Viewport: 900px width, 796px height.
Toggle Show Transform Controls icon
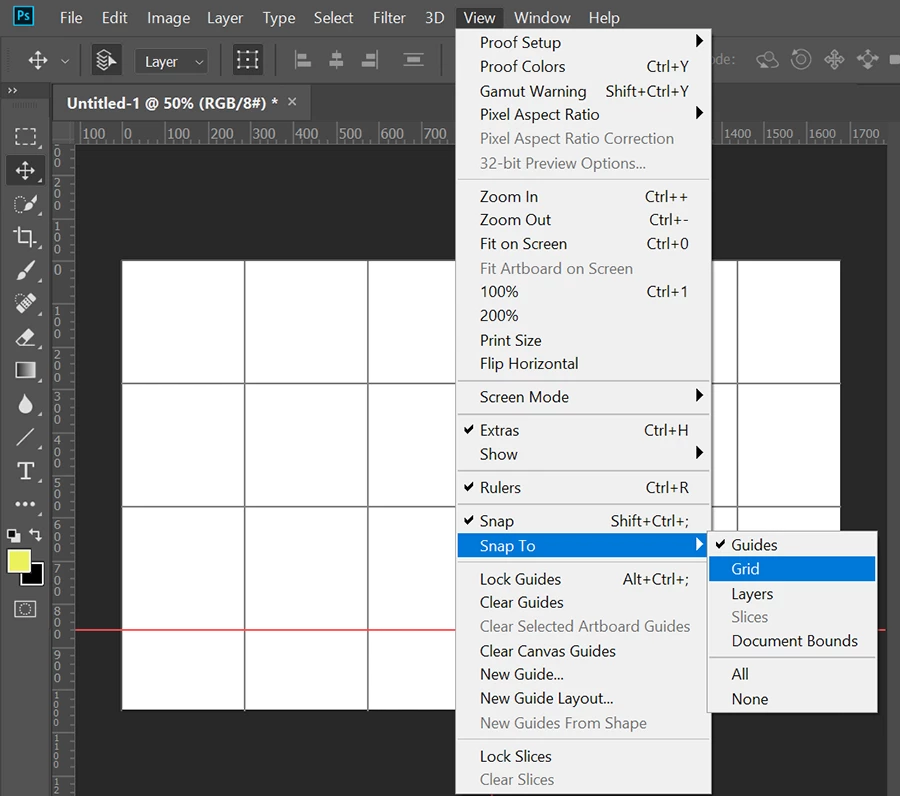click(x=247, y=60)
